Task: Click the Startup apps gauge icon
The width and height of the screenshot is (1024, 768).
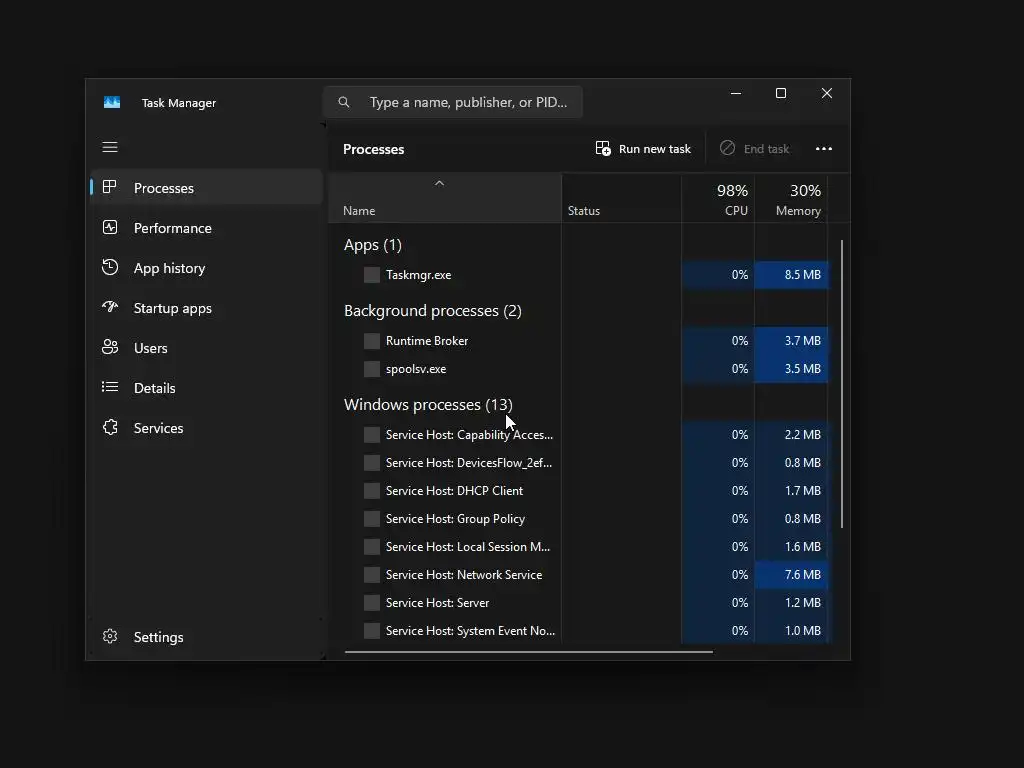Action: point(110,307)
